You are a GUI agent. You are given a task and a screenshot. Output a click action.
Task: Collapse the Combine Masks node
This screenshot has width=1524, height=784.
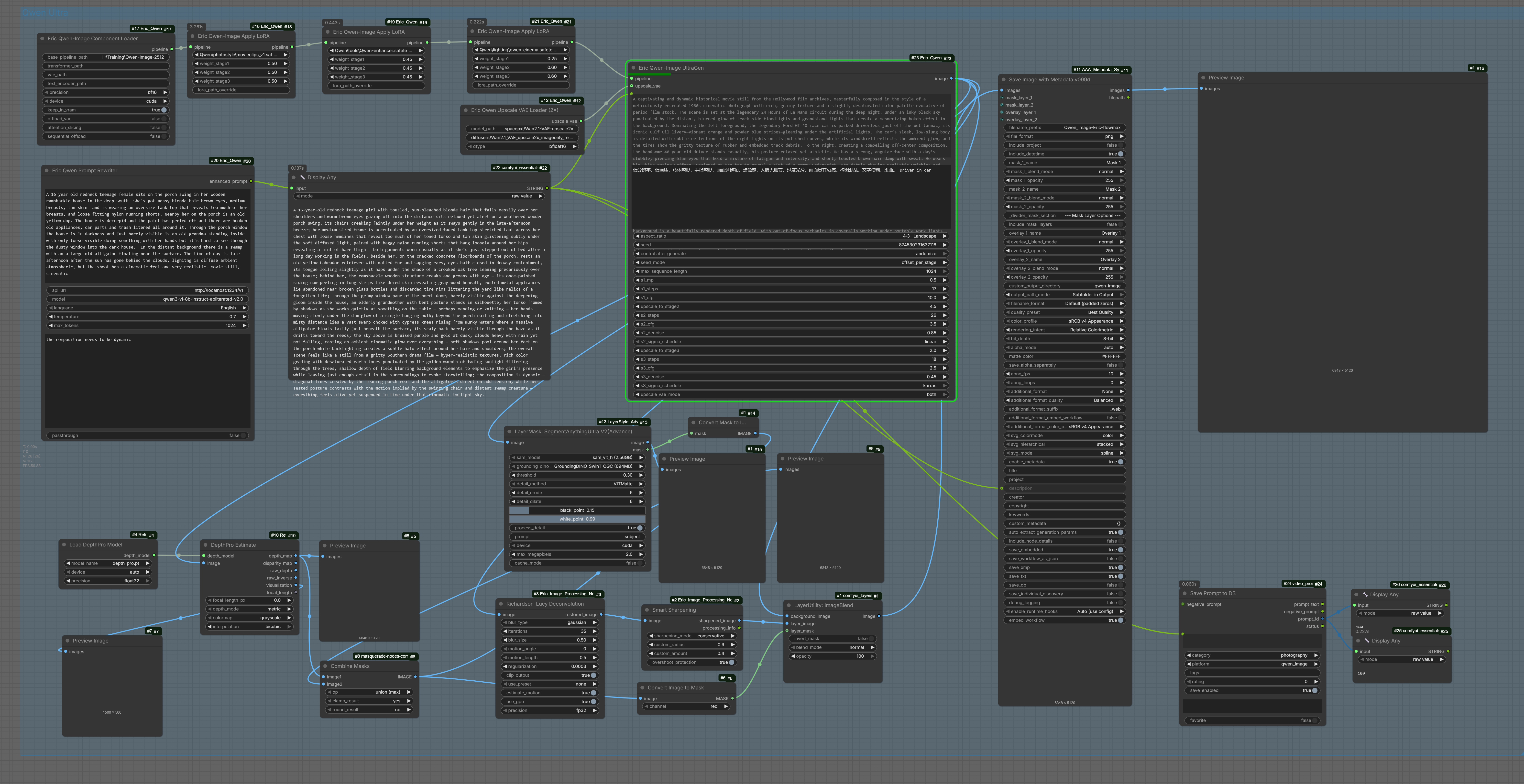click(x=325, y=666)
